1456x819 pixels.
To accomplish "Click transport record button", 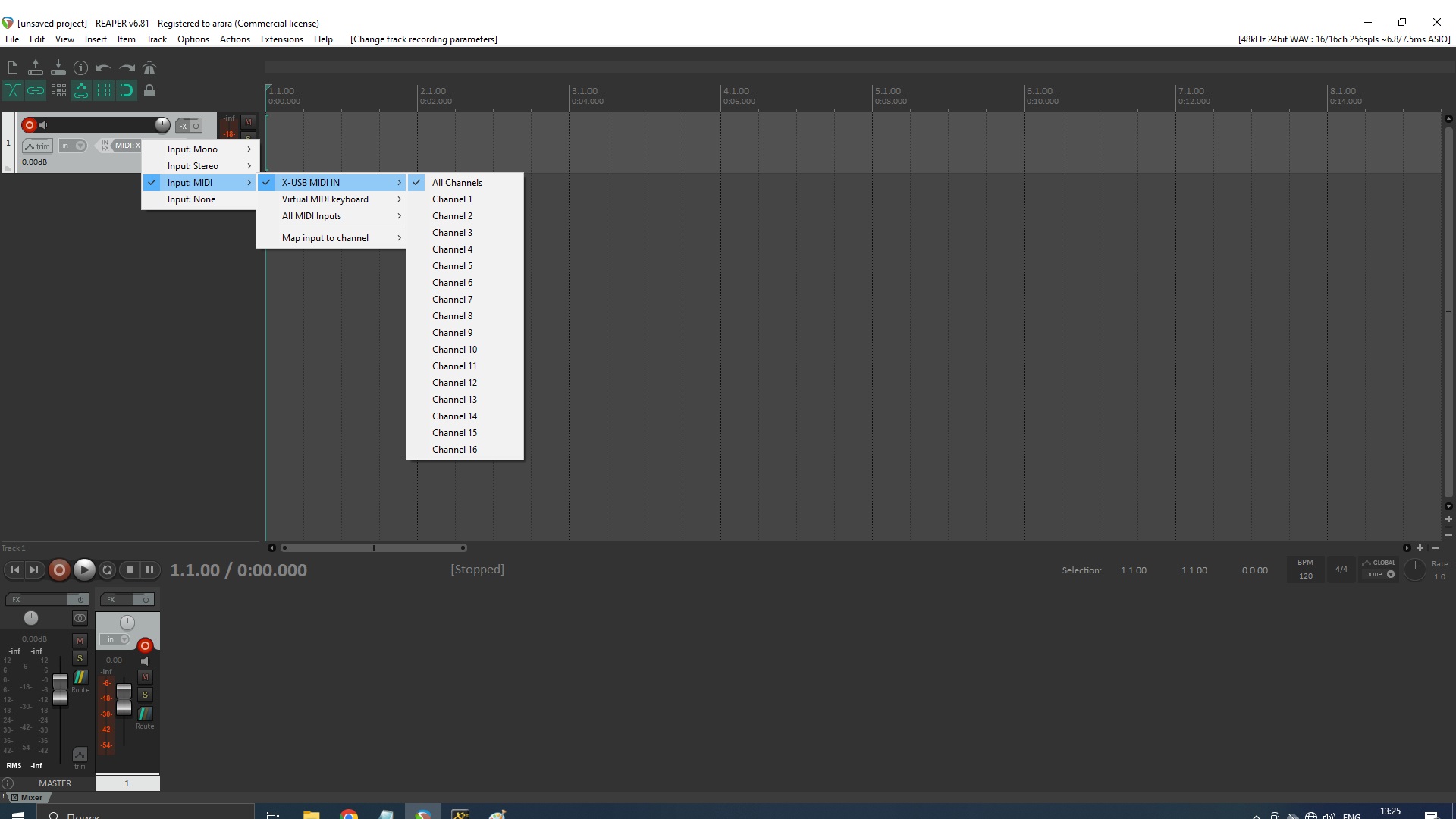I will point(59,570).
